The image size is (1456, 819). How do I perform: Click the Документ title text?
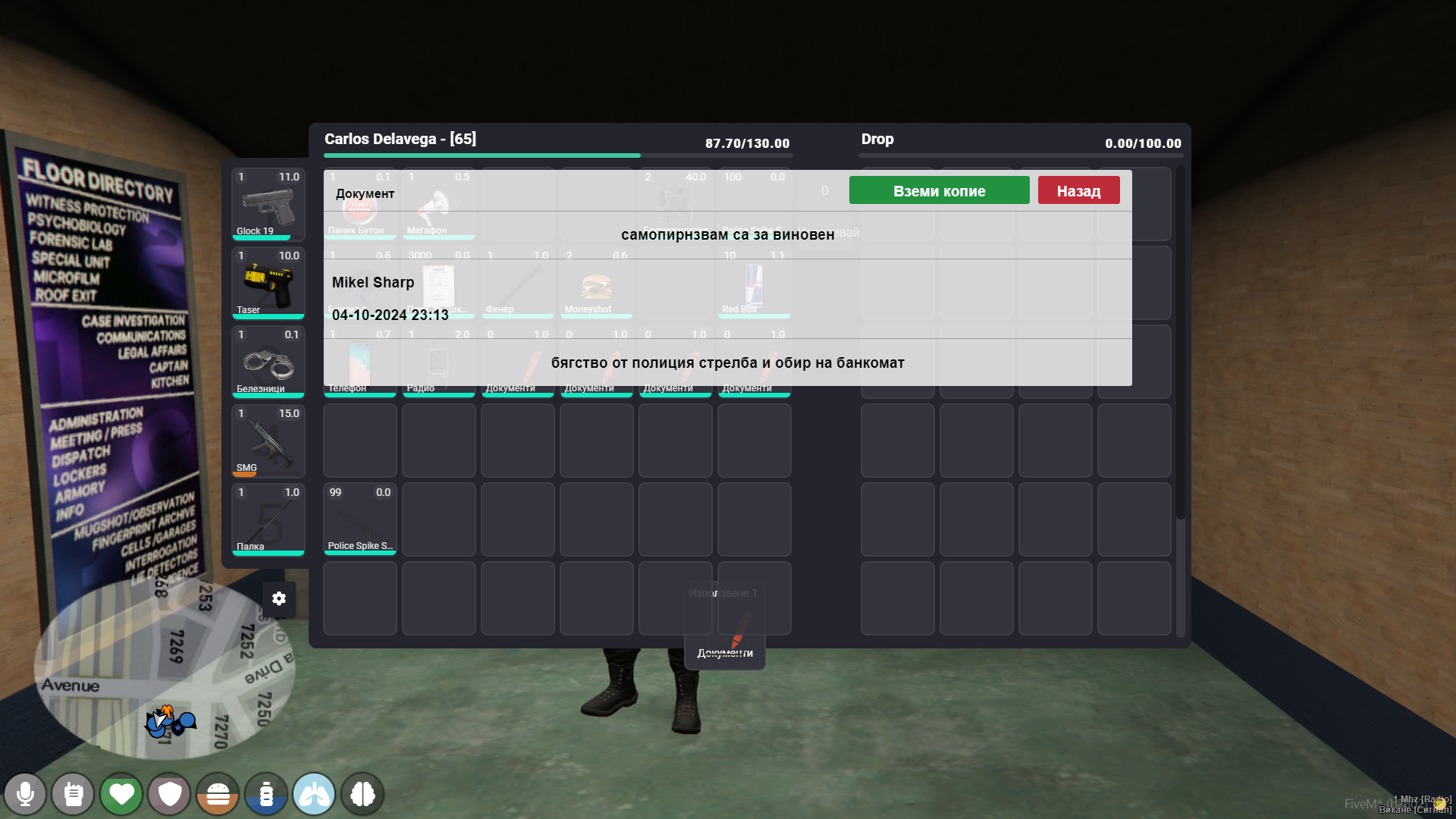(x=365, y=194)
